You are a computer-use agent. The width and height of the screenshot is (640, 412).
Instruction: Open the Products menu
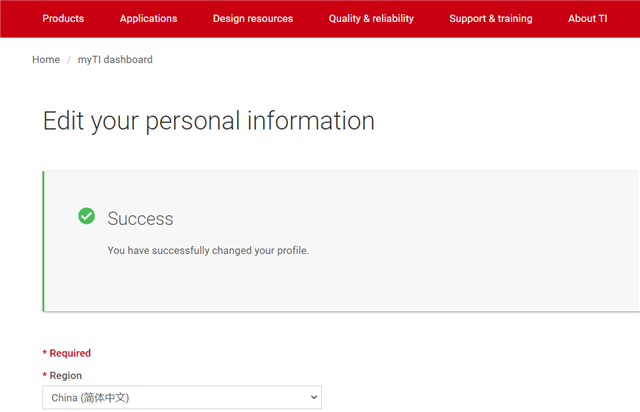tap(63, 18)
